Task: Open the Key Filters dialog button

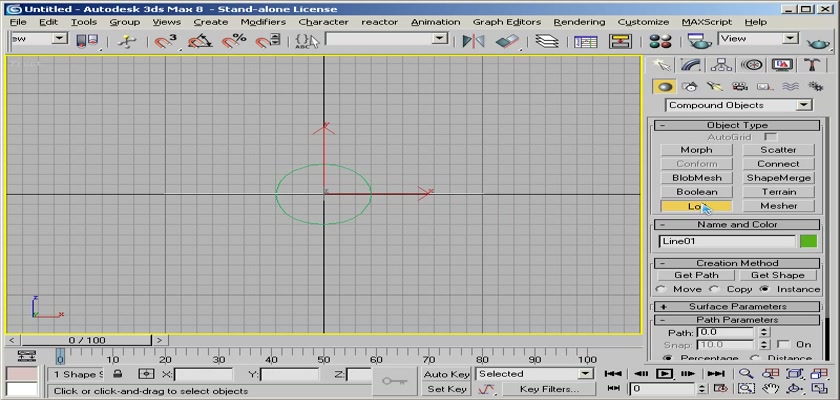Action: [549, 389]
